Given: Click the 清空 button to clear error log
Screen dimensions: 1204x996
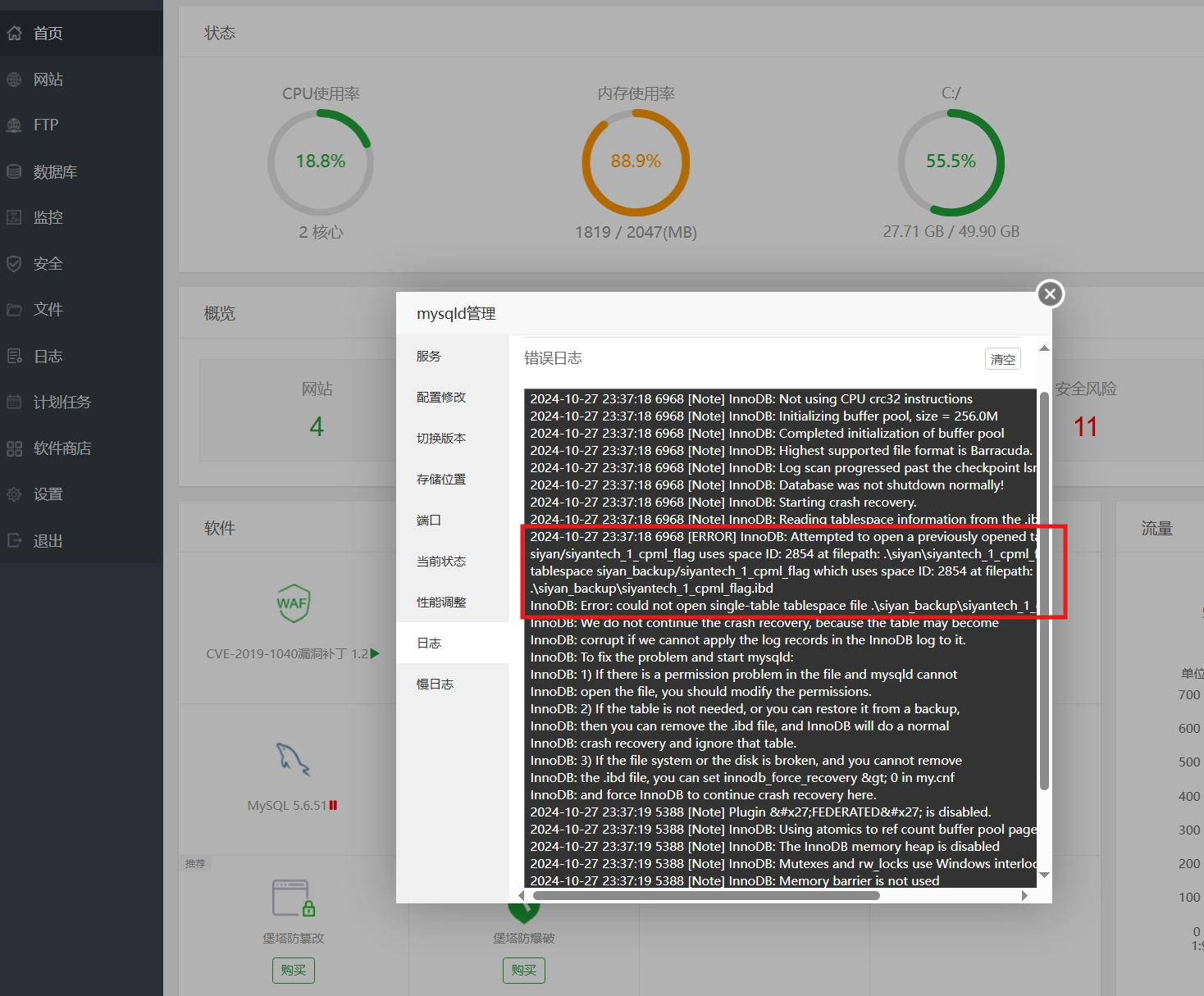Looking at the screenshot, I should [1003, 359].
